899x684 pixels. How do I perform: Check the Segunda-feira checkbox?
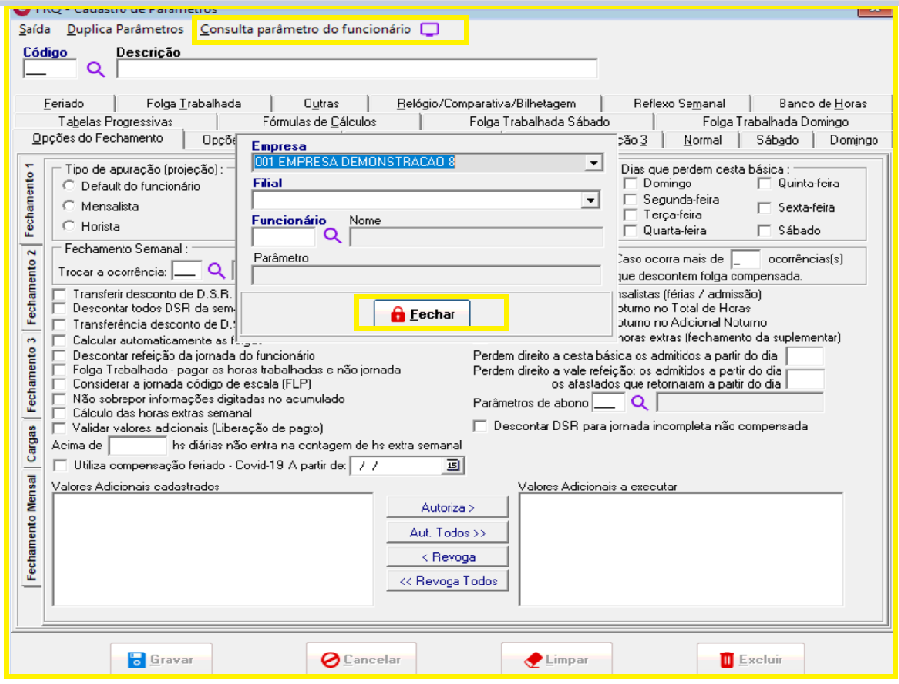click(630, 199)
